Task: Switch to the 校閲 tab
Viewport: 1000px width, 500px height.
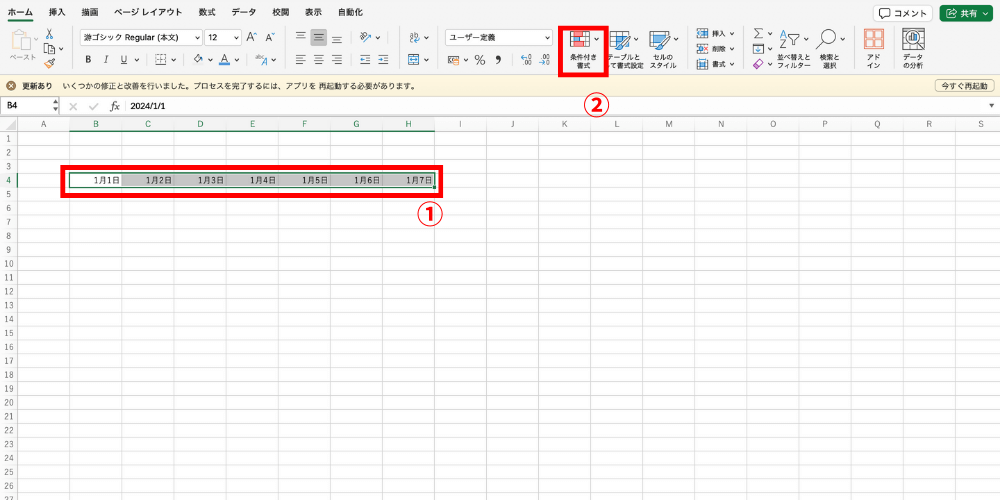Action: coord(281,12)
